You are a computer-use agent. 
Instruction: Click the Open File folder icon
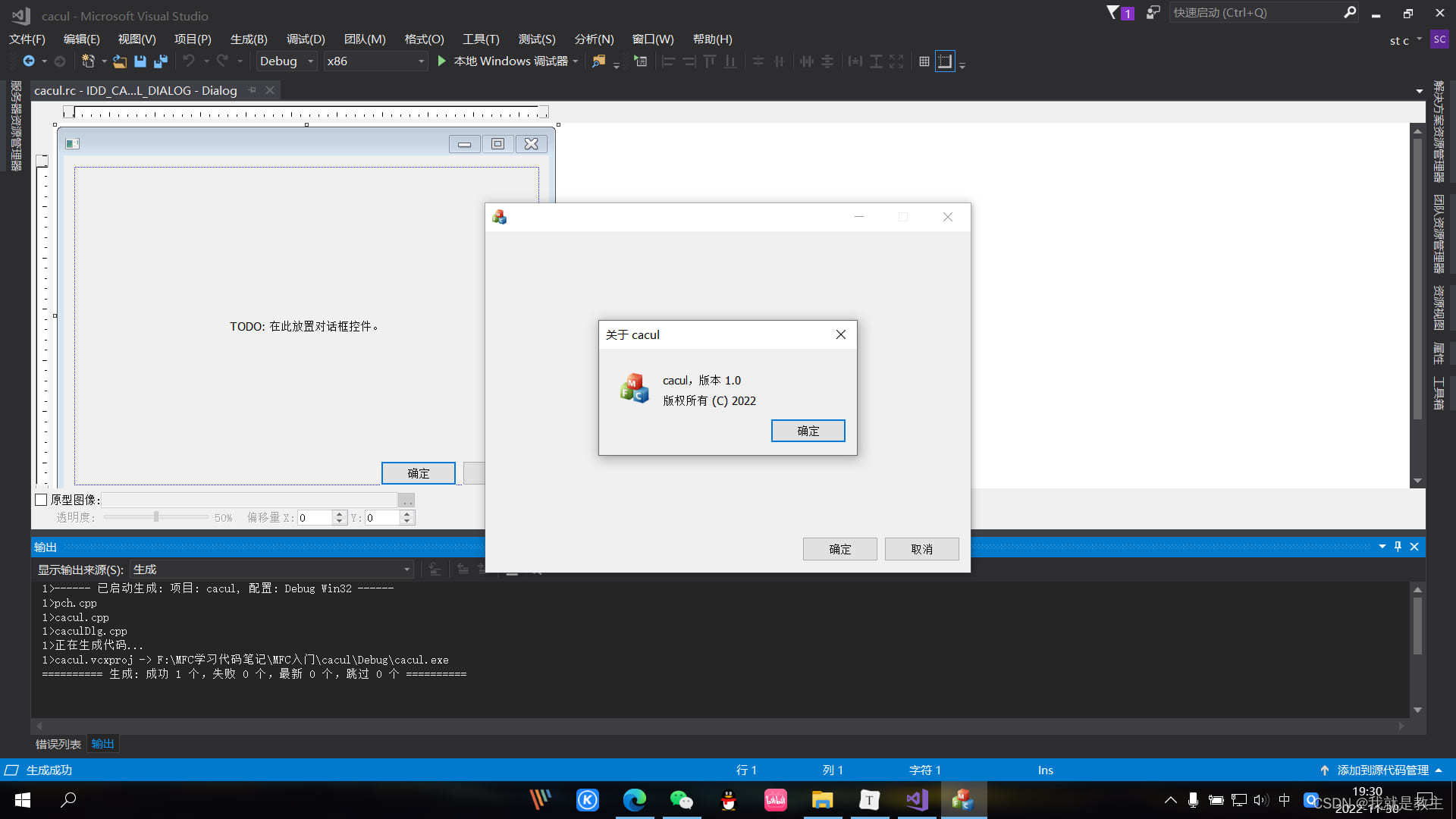pos(119,61)
